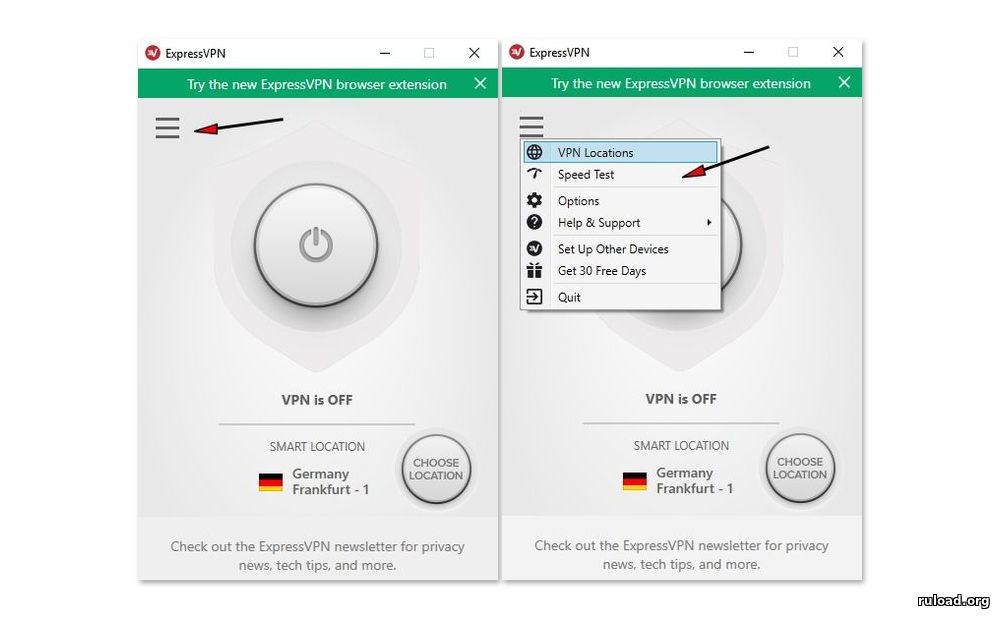Click the "SMART LOCATION" label in the left window
Viewport: 1000px width, 619px height.
[317, 446]
